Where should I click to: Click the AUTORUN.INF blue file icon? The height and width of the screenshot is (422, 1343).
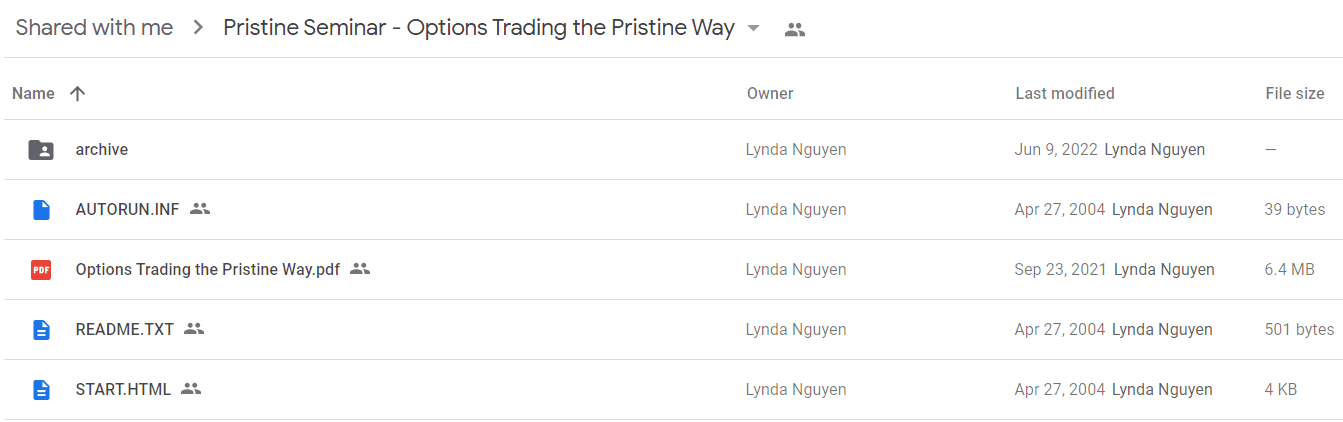tap(41, 210)
